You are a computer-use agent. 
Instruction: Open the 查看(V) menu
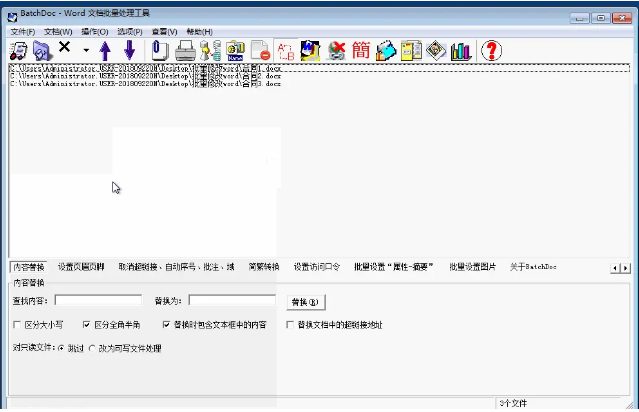pos(164,32)
